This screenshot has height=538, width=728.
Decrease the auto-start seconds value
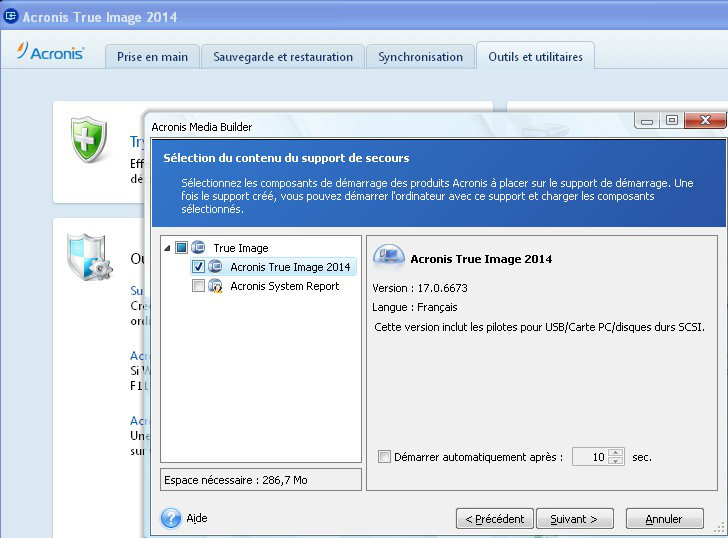616,460
